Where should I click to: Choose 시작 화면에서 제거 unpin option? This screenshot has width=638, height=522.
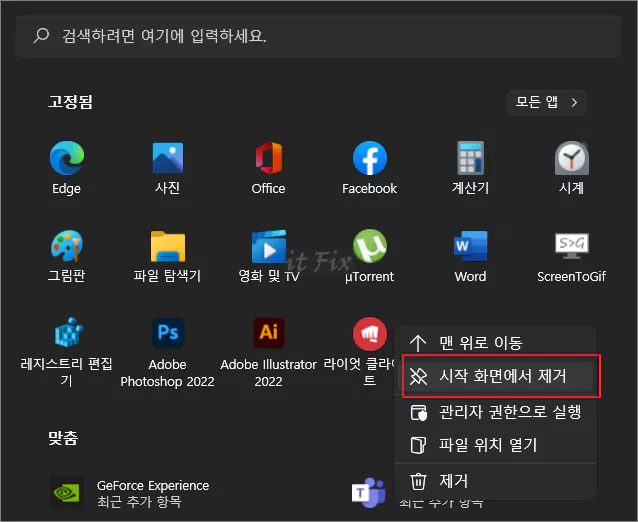tap(496, 377)
